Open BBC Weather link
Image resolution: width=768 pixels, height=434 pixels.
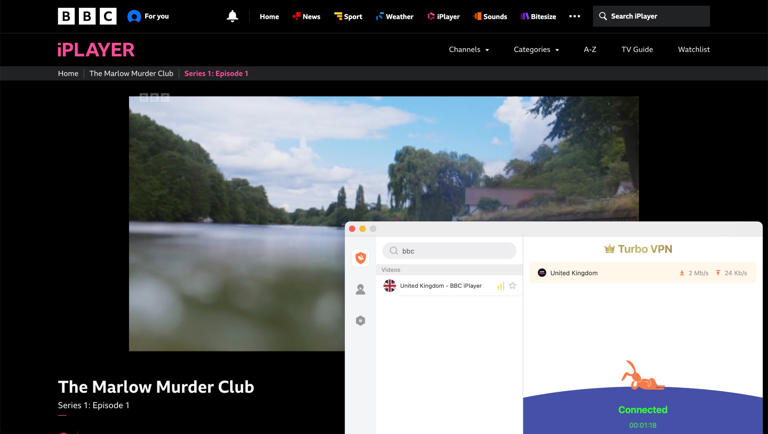pyautogui.click(x=394, y=17)
